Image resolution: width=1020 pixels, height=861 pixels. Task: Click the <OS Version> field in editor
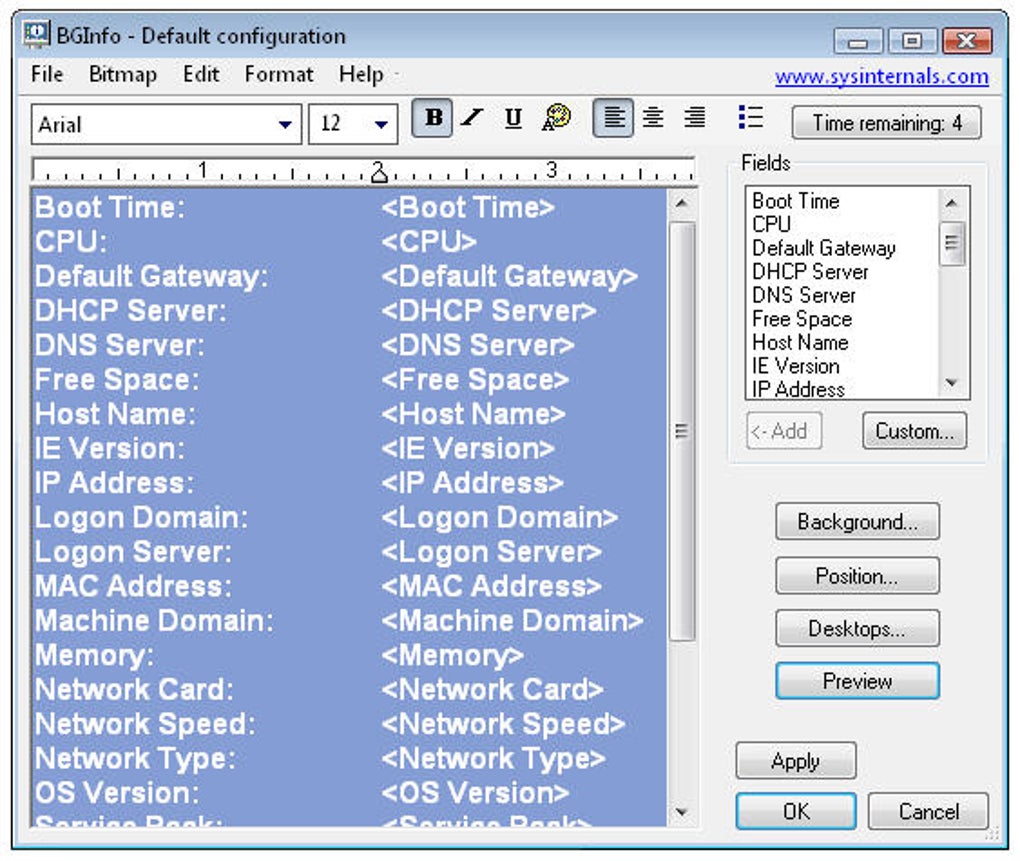point(476,793)
